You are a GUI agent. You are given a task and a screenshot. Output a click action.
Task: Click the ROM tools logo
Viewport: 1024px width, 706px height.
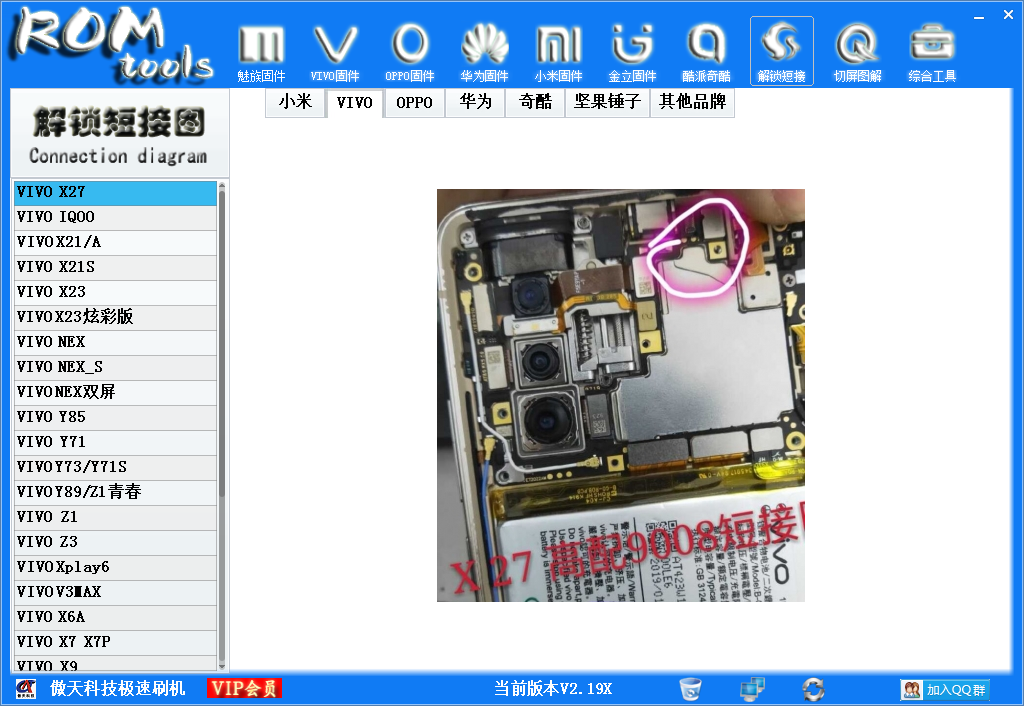coord(112,46)
